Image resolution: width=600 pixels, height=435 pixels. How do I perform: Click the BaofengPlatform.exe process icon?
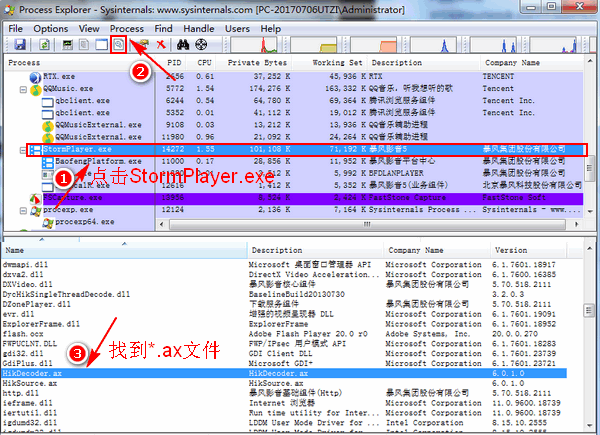click(47, 162)
